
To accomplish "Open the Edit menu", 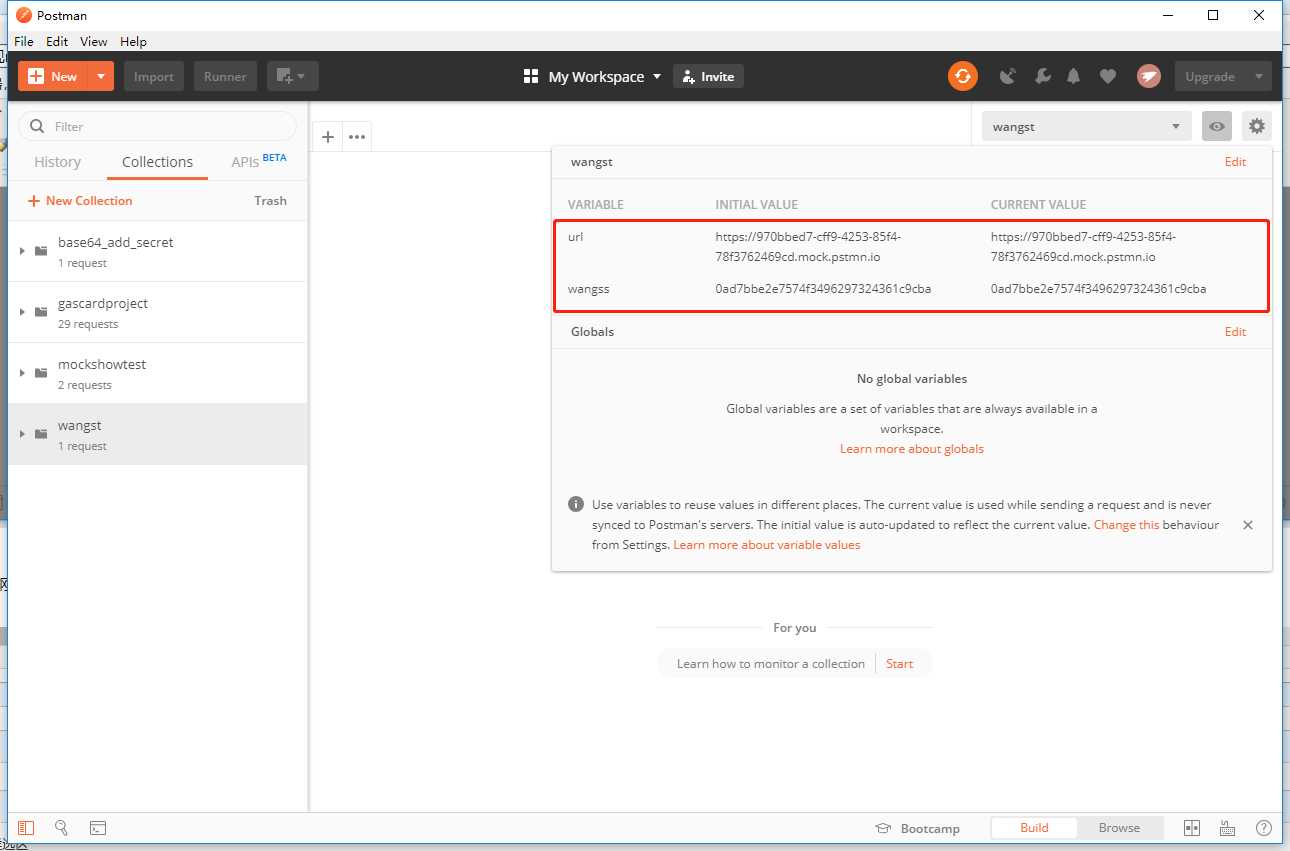I will click(x=57, y=41).
